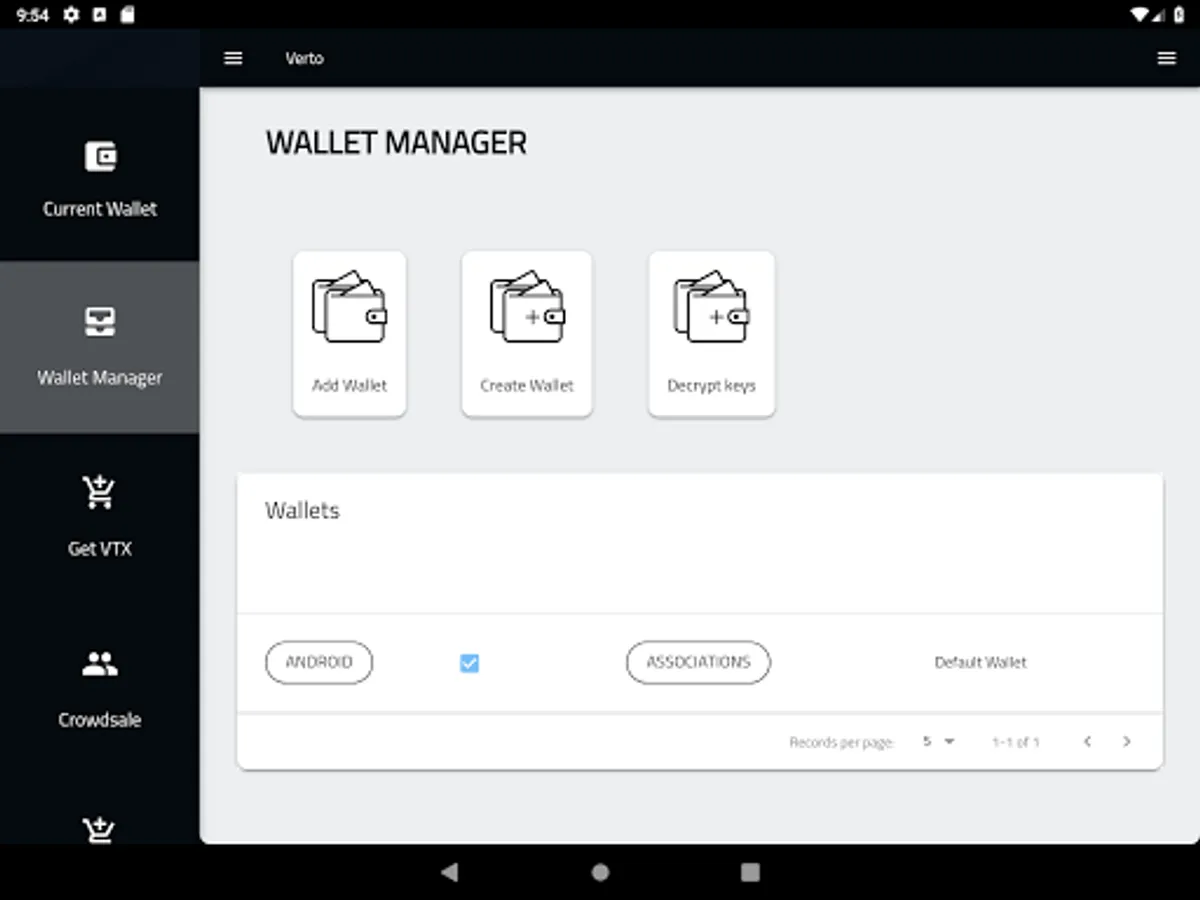Open the Crowdsale people icon
This screenshot has height=900, width=1200.
(100, 663)
